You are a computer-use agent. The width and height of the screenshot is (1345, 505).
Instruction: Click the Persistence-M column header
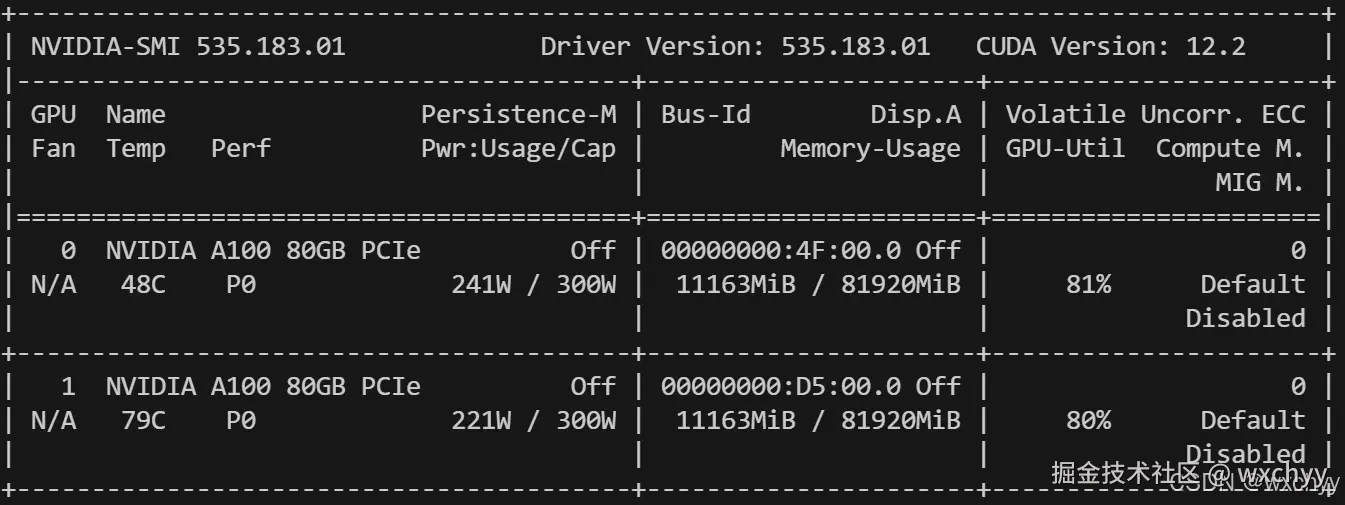point(518,114)
